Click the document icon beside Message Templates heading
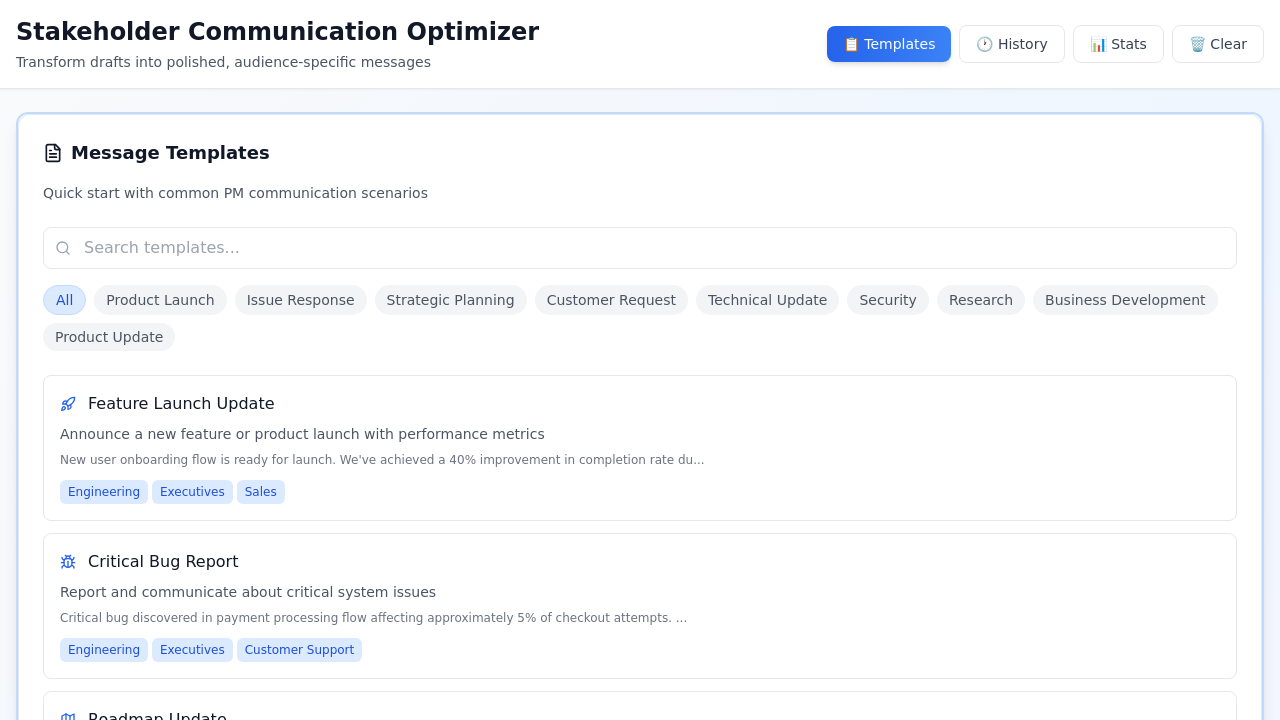This screenshot has height=720, width=1280. 52,152
